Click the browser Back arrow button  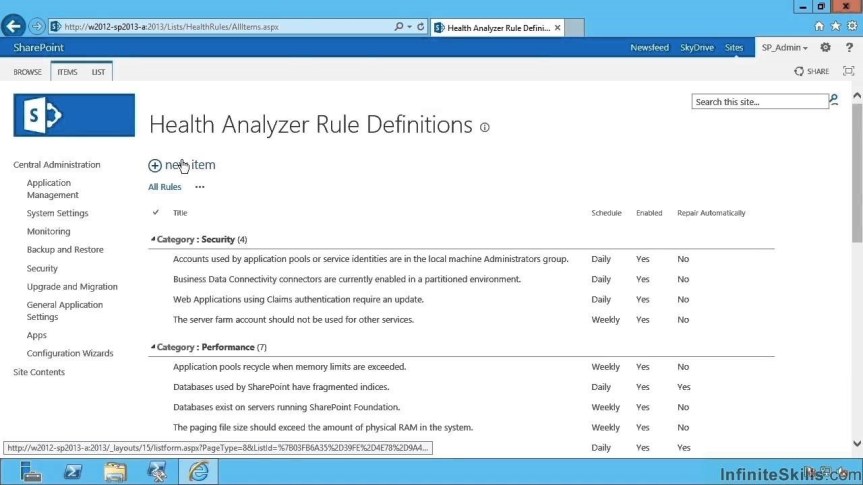click(13, 26)
